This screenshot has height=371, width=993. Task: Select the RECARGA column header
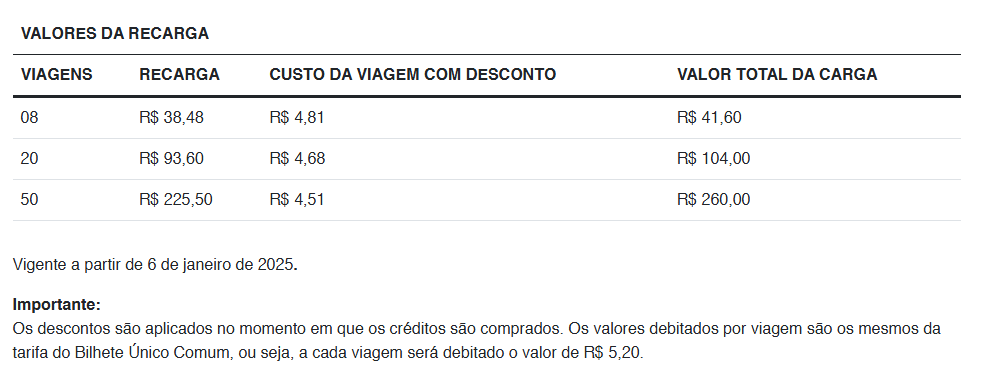tap(179, 75)
